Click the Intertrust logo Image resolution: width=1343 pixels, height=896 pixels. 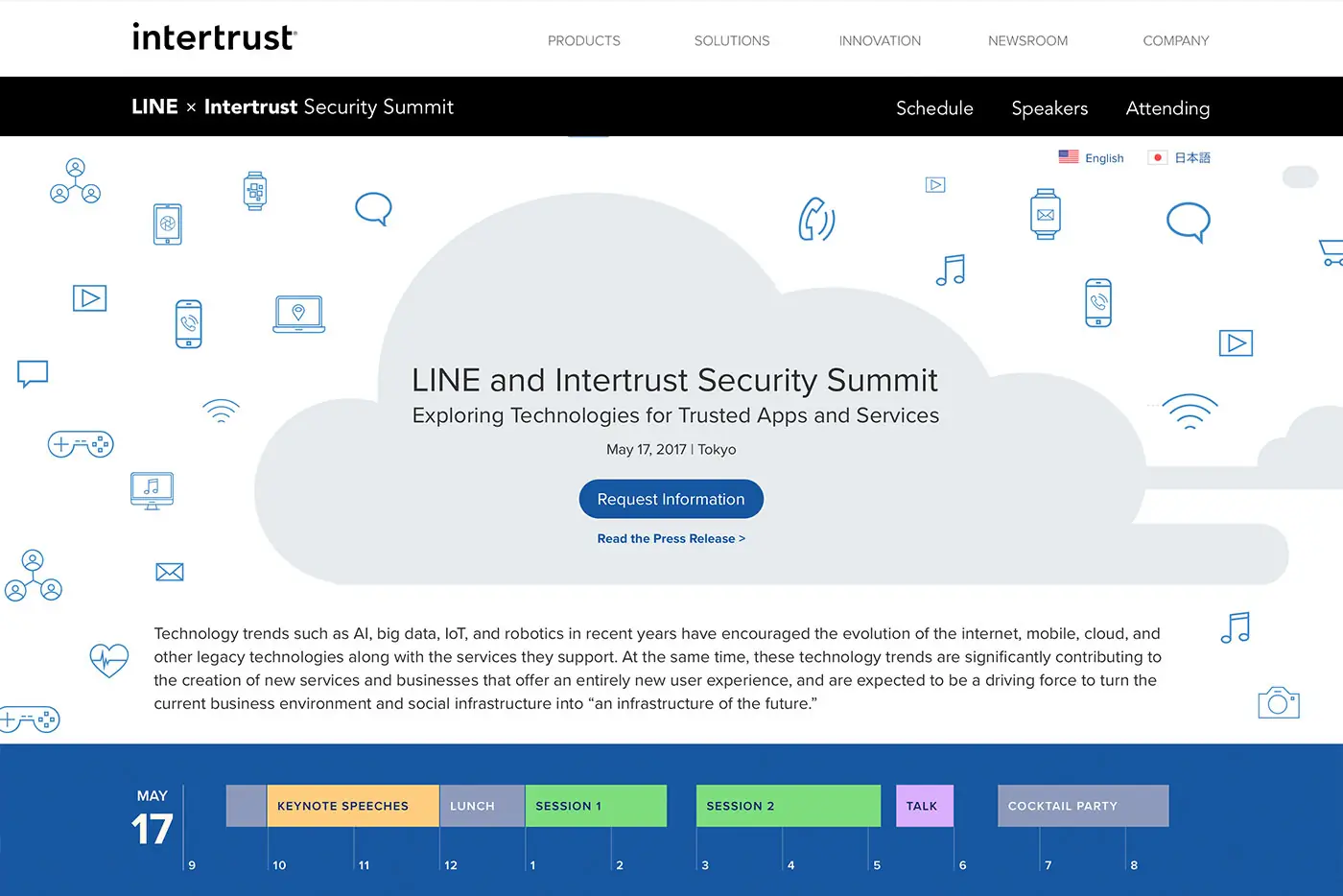point(214,37)
